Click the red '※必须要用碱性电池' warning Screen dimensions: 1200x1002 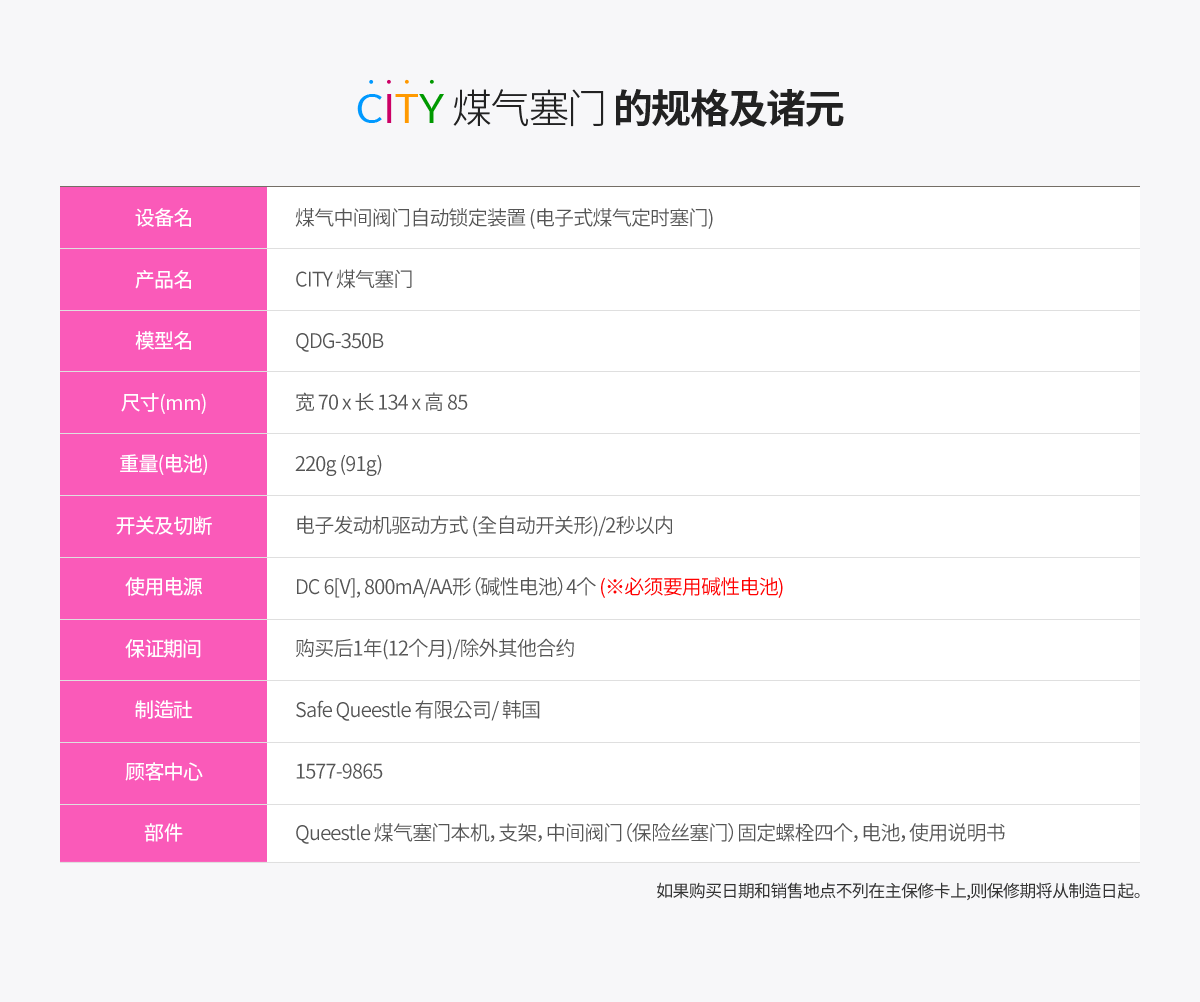click(x=692, y=588)
